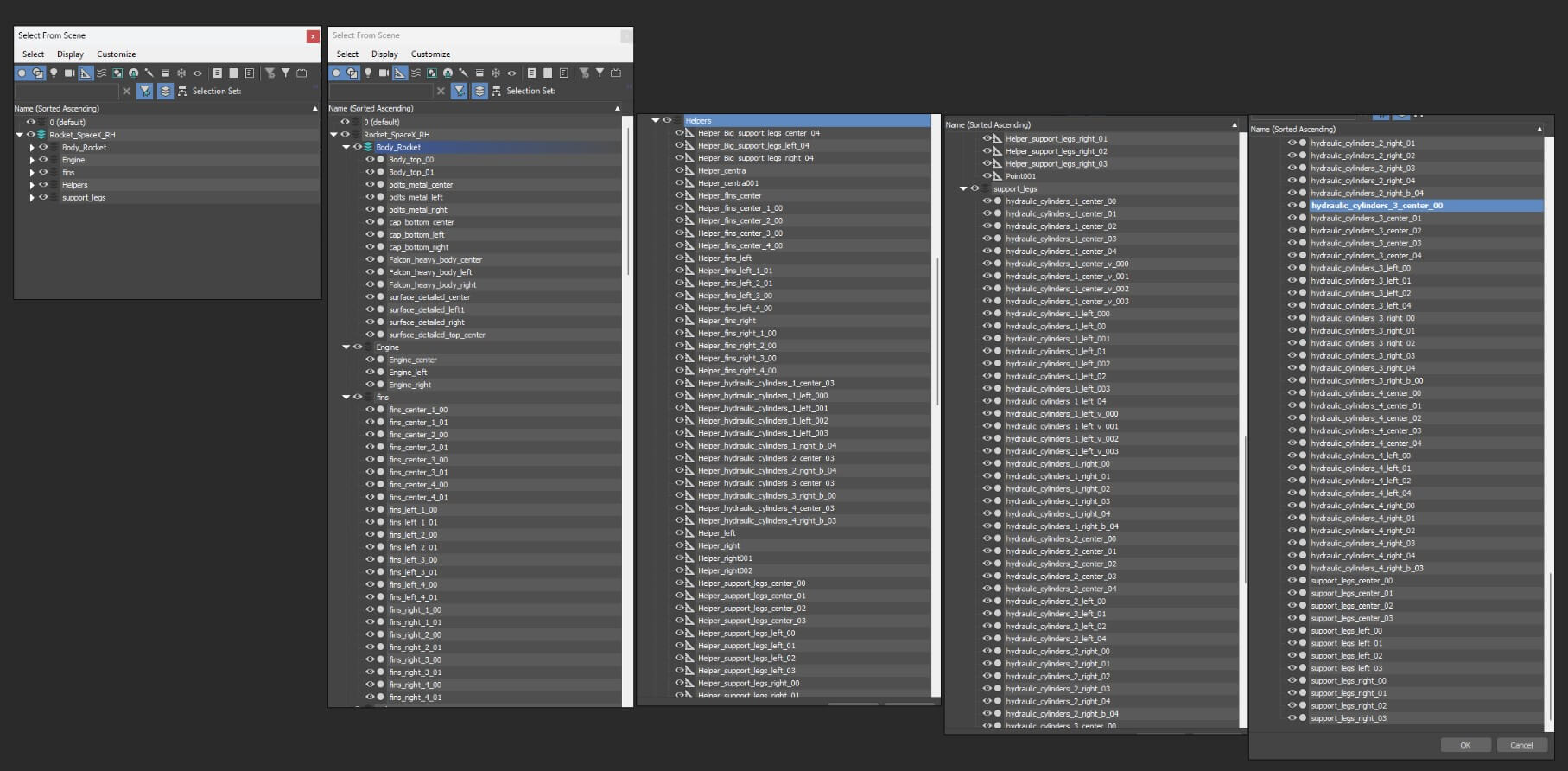Open Customize menu in second dialog
Screen dimensions: 1568x771
coord(430,54)
